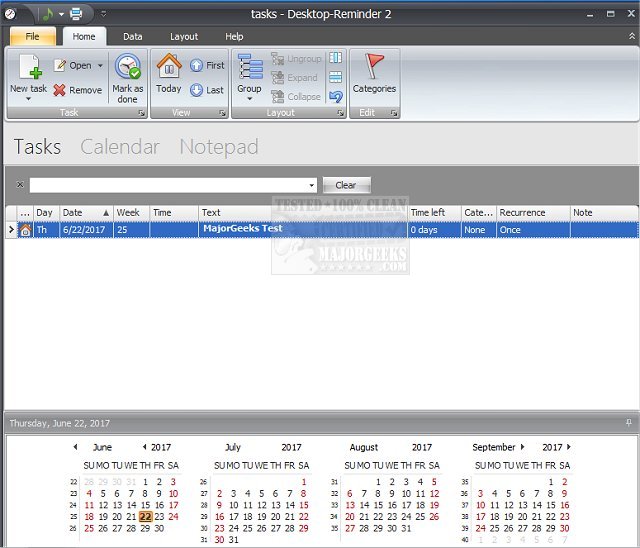Click the row layout icon in Layout
Screen dimensions: 640x548
pyautogui.click(x=336, y=77)
